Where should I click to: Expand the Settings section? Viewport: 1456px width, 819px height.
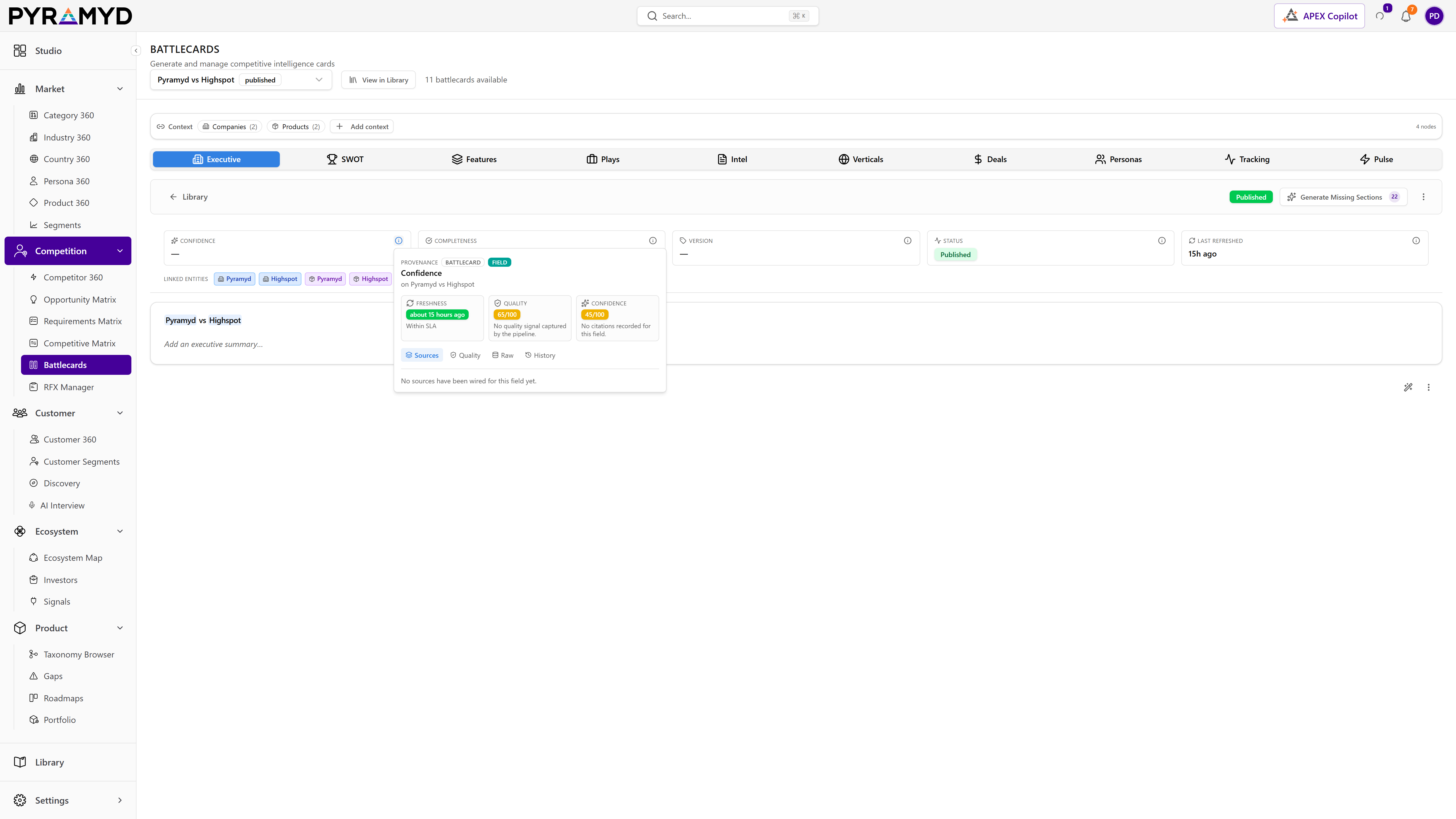tap(120, 800)
